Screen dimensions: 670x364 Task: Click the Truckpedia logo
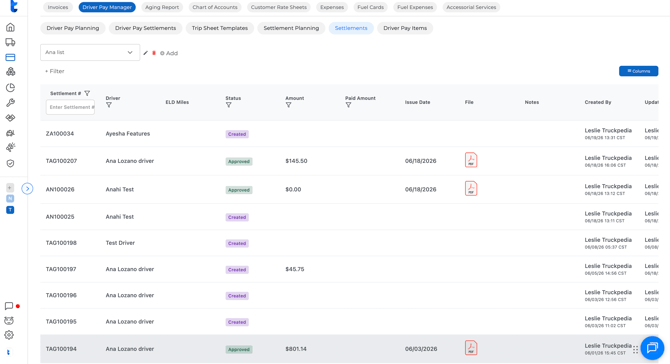click(14, 6)
